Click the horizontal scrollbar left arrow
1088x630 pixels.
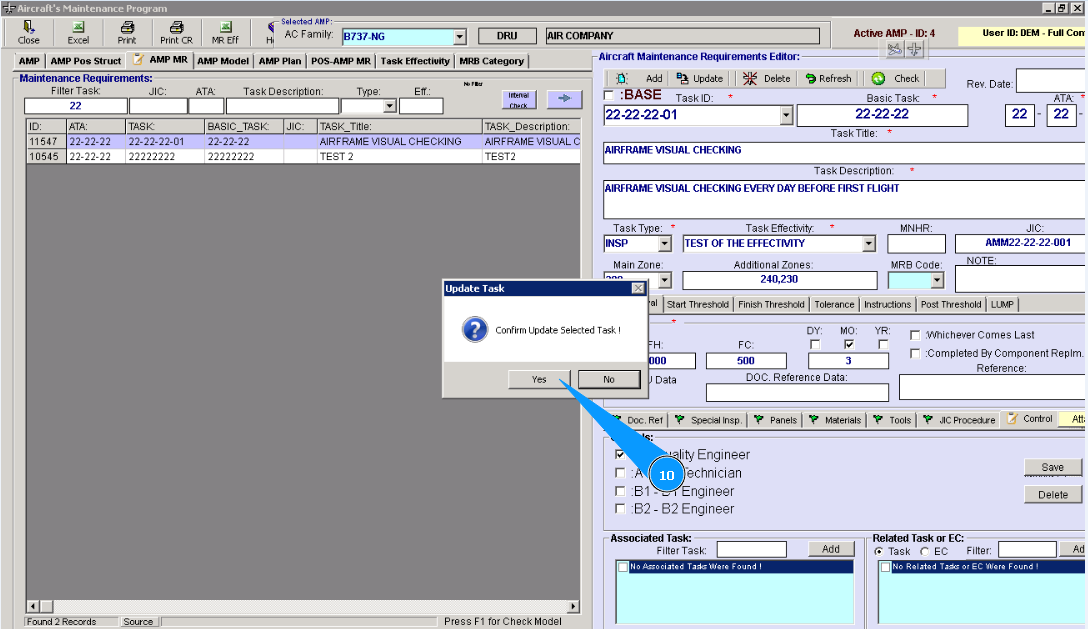(33, 606)
